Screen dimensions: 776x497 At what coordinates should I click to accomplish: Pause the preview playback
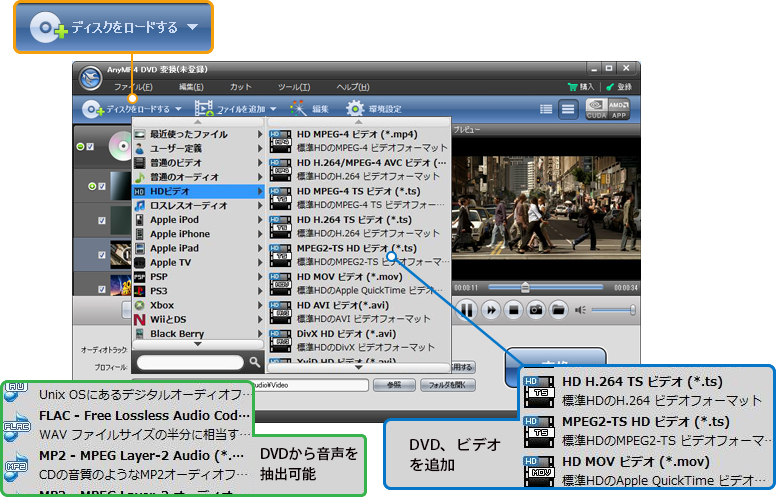467,310
